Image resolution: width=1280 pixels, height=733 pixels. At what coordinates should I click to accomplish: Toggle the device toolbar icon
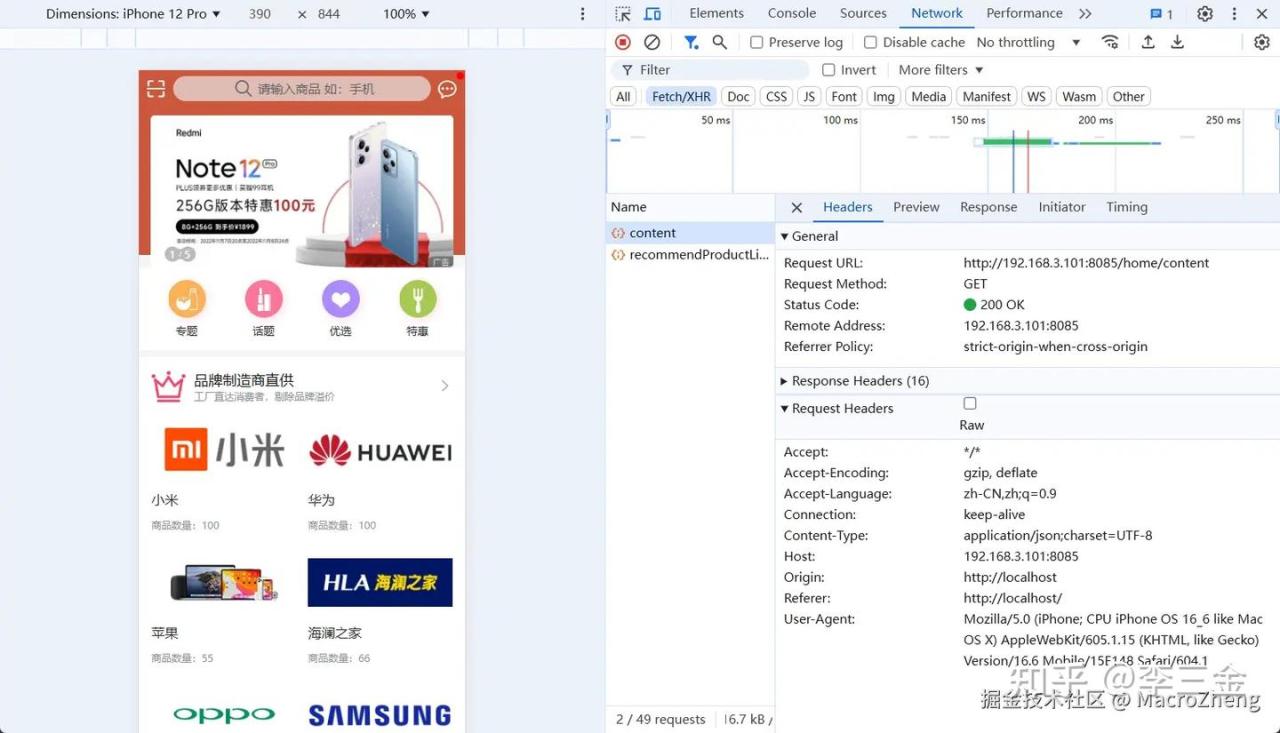[x=653, y=14]
